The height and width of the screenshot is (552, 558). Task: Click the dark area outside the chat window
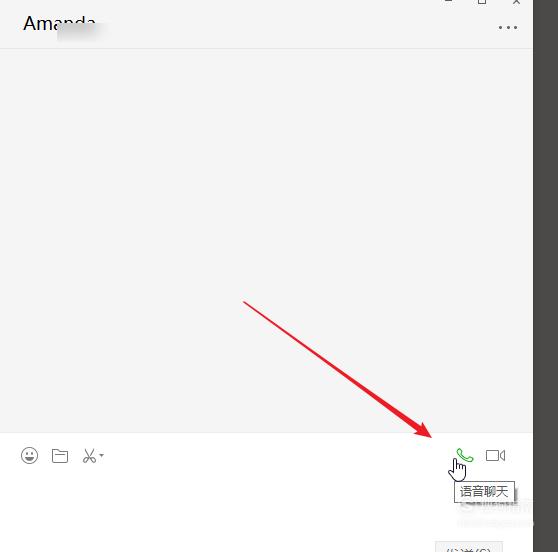click(546, 276)
